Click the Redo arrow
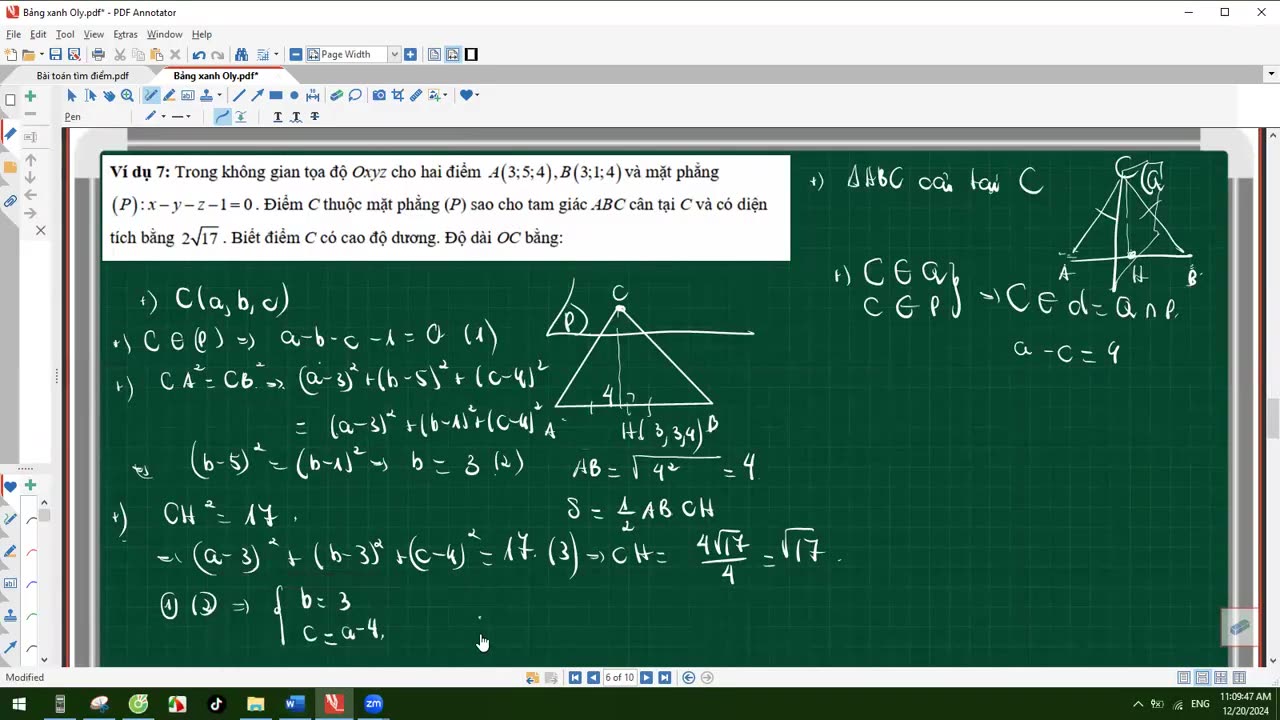 [x=217, y=54]
